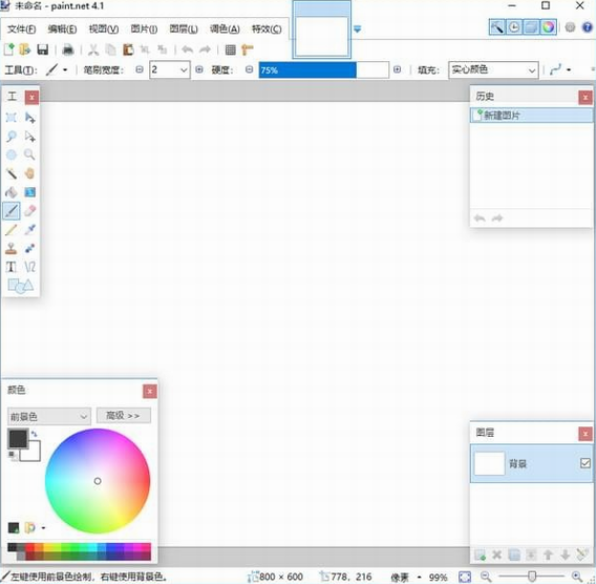Toggle visibility checkbox of 背景 layer
This screenshot has width=596, height=584.
(585, 463)
